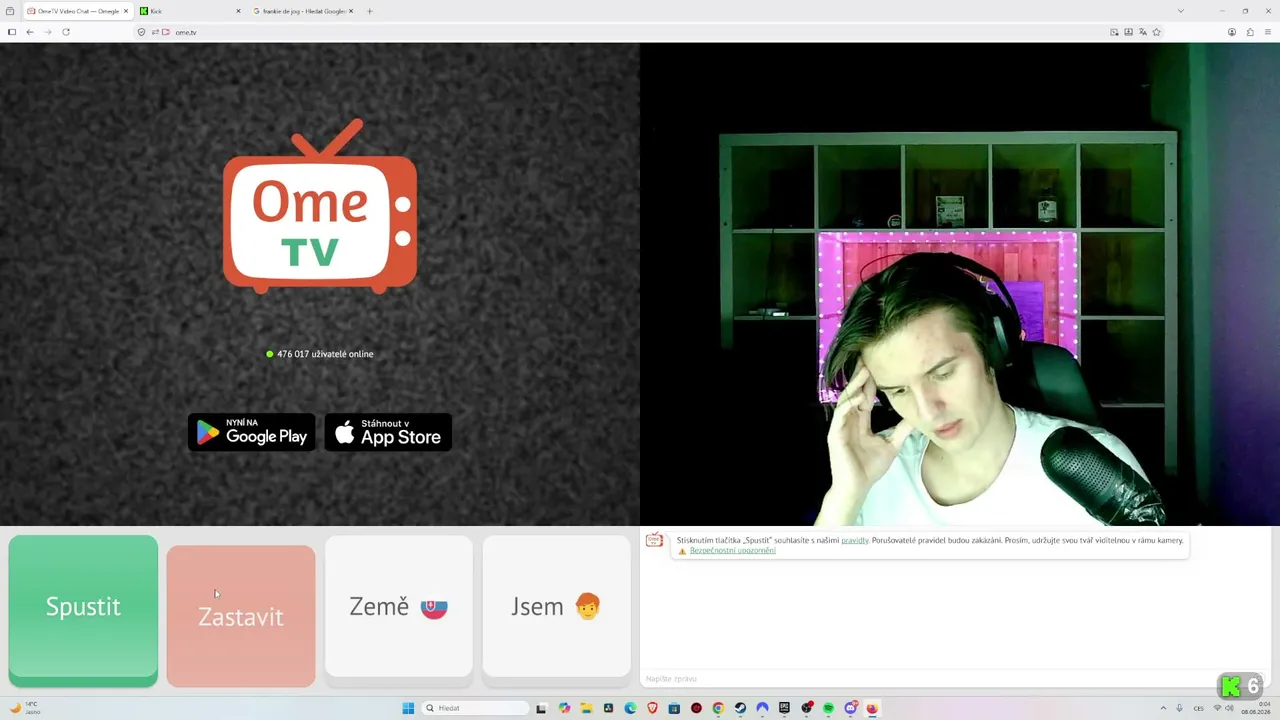Open Steam from the taskbar
1280x720 pixels.
[x=740, y=708]
